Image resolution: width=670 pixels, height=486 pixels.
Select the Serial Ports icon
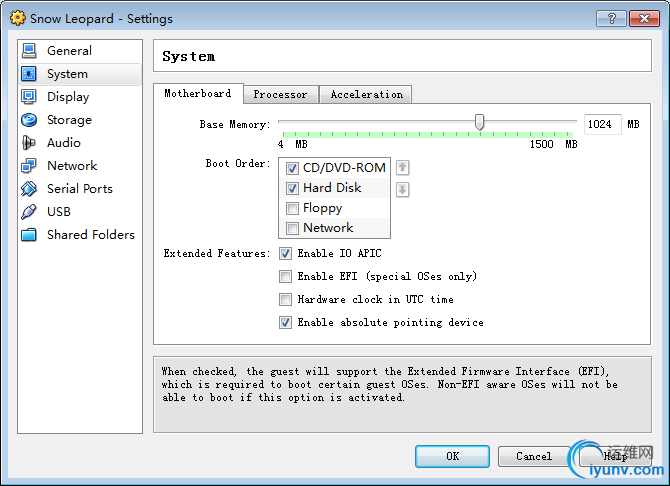tap(29, 189)
